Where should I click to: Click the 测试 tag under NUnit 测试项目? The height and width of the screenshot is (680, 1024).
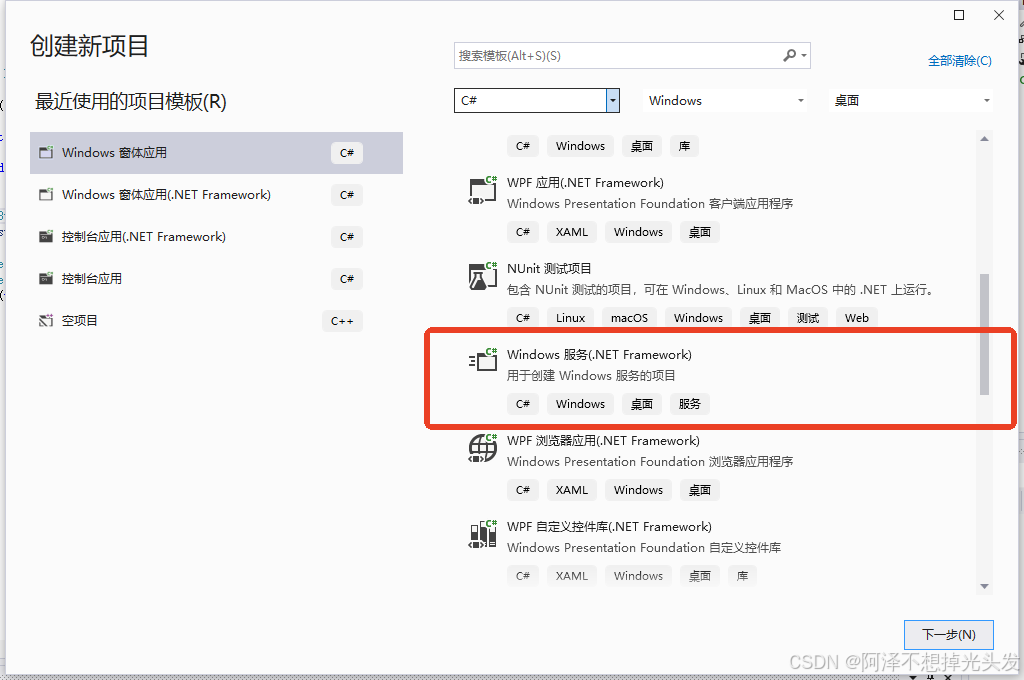pos(807,318)
